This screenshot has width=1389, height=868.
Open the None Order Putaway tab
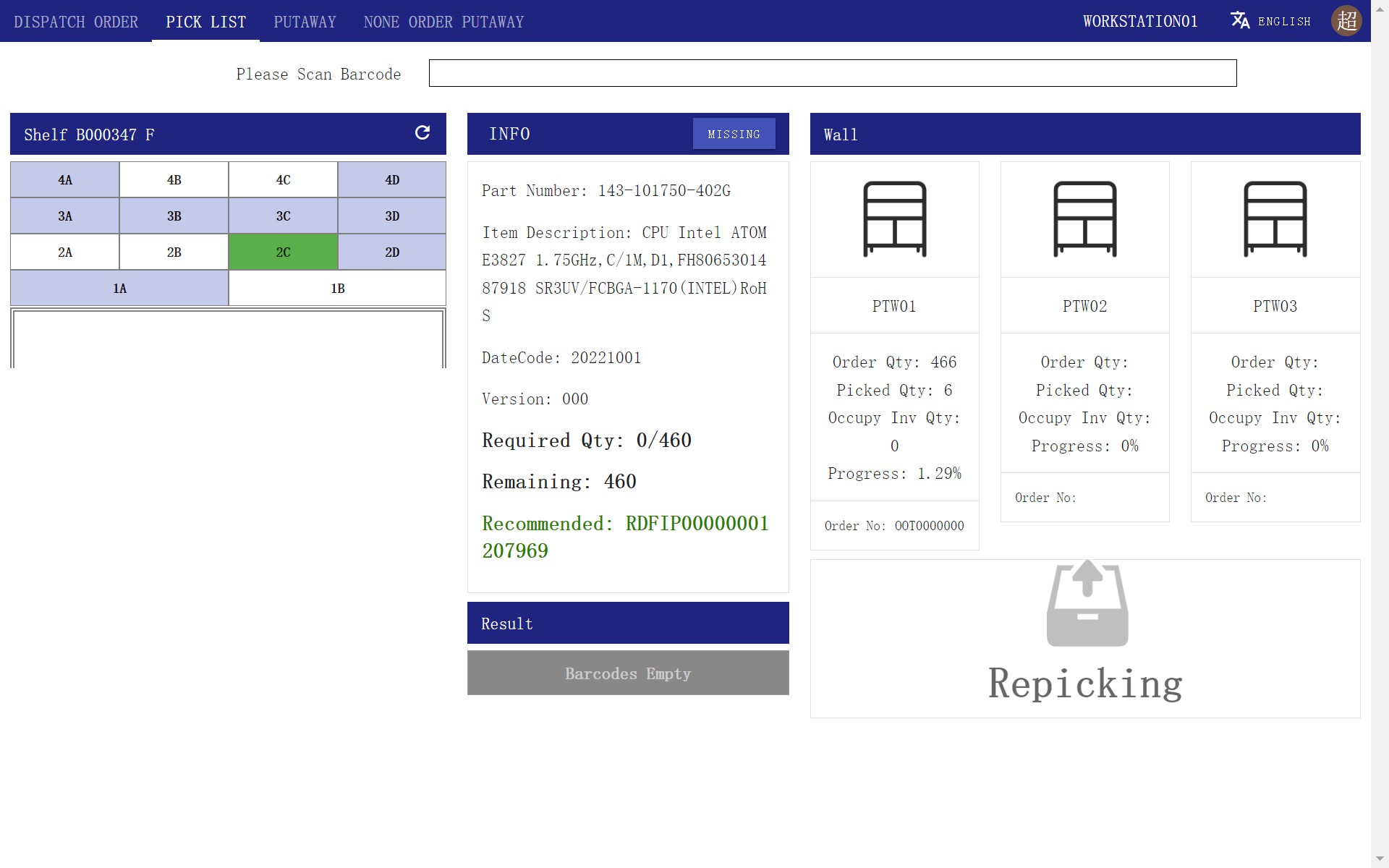click(x=443, y=22)
